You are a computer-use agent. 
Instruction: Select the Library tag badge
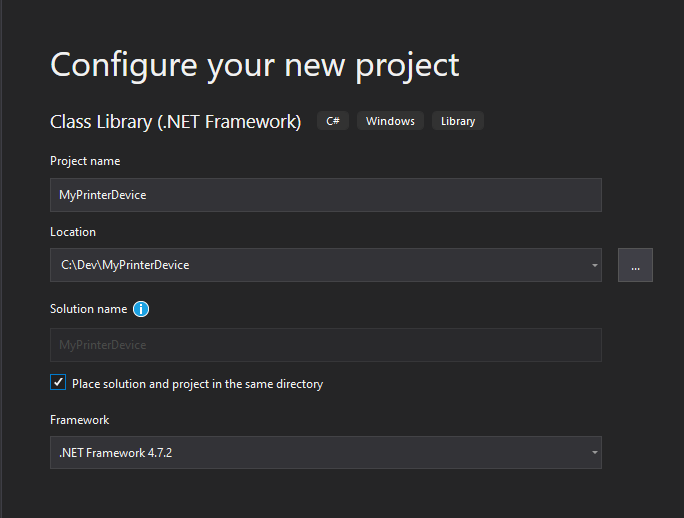458,121
